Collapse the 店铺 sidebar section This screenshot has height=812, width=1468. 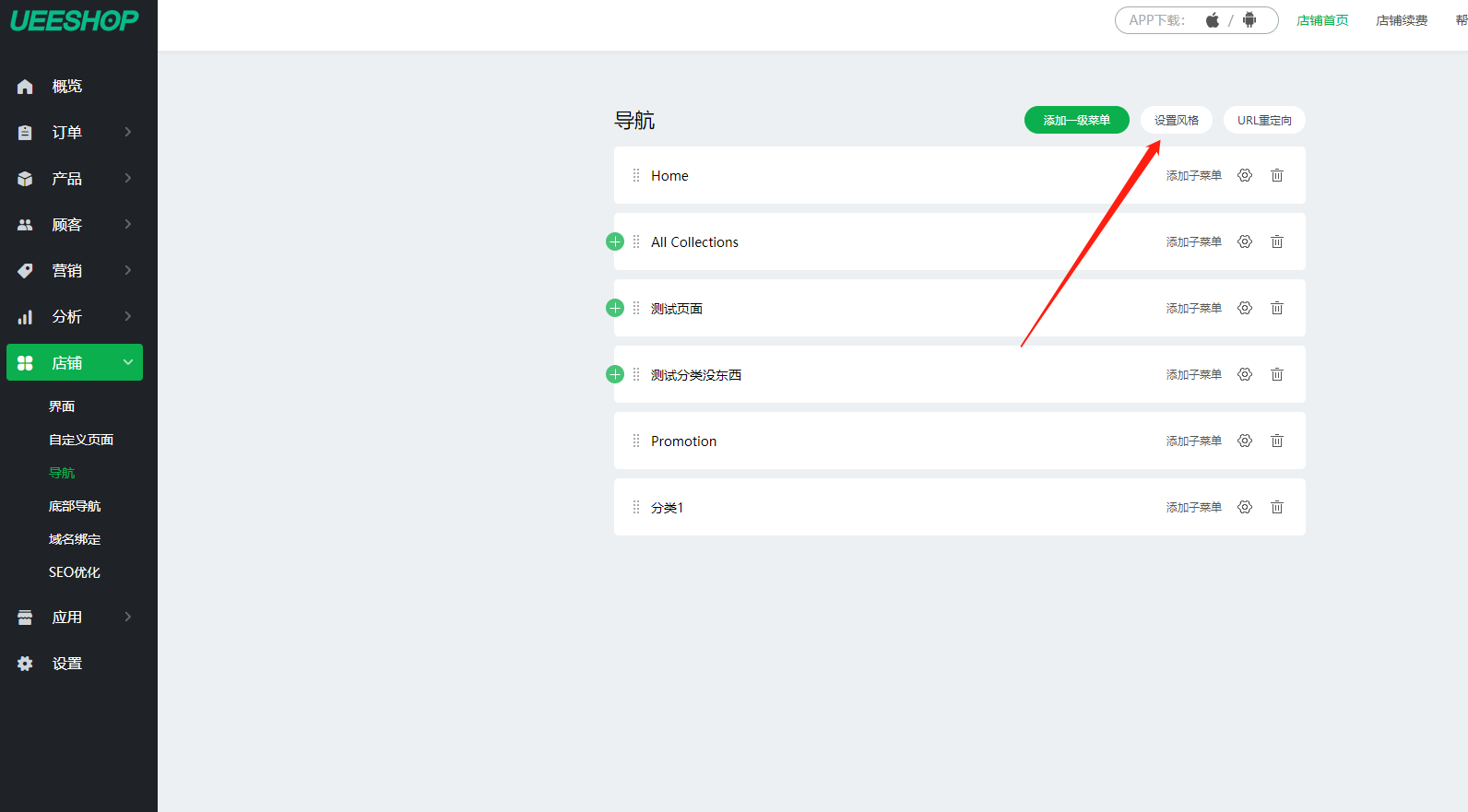point(75,362)
